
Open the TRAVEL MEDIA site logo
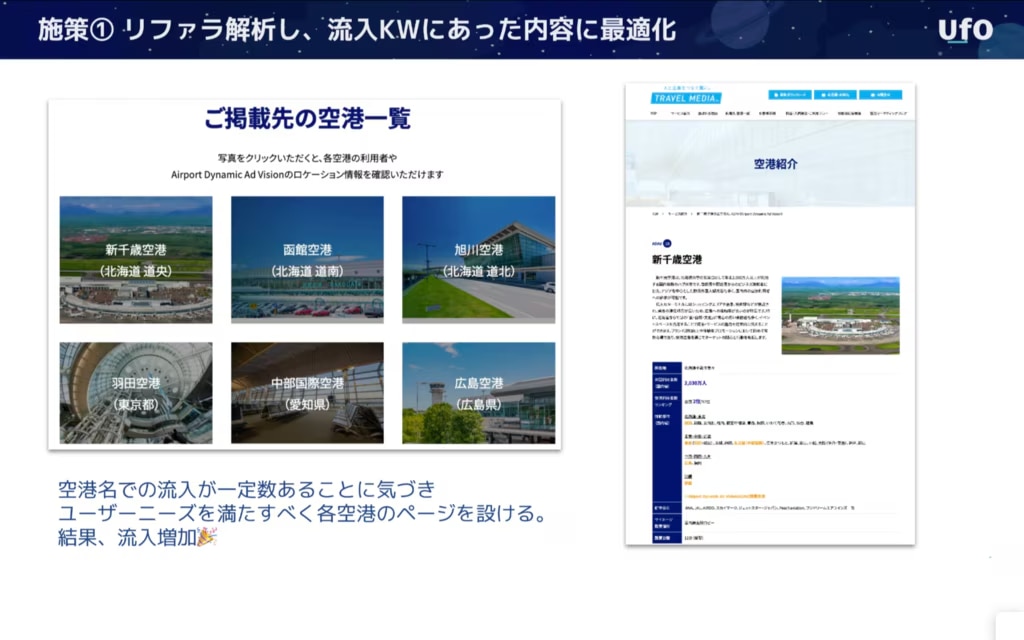[x=686, y=97]
